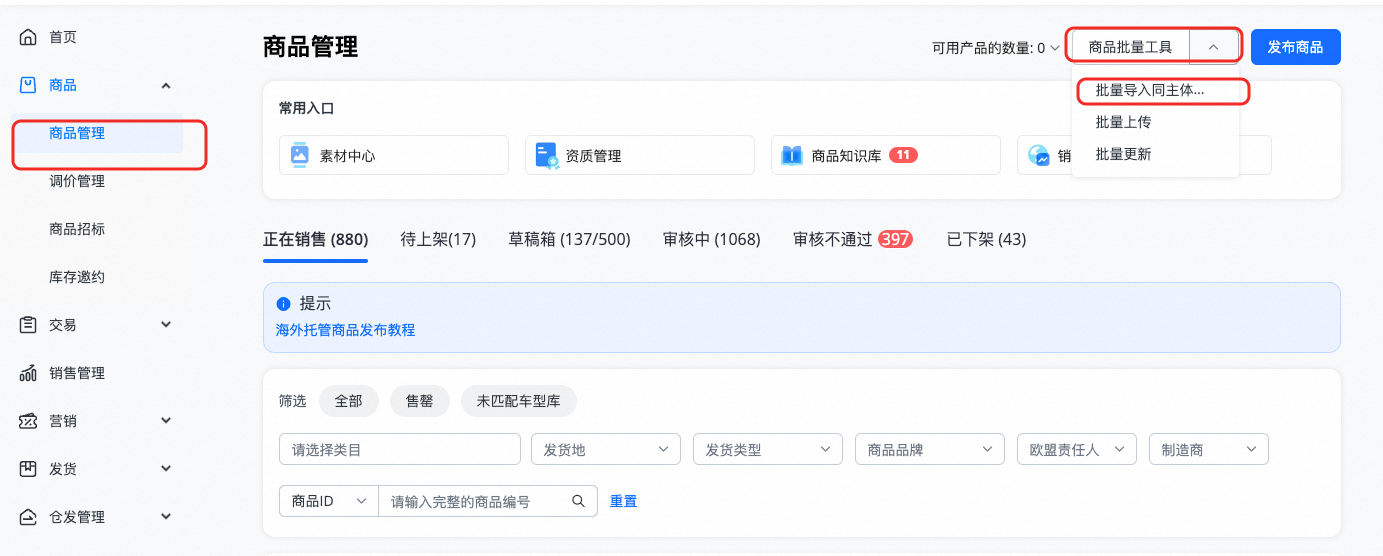
Task: Click the 营销 coupon icon in sidebar
Action: click(x=28, y=421)
